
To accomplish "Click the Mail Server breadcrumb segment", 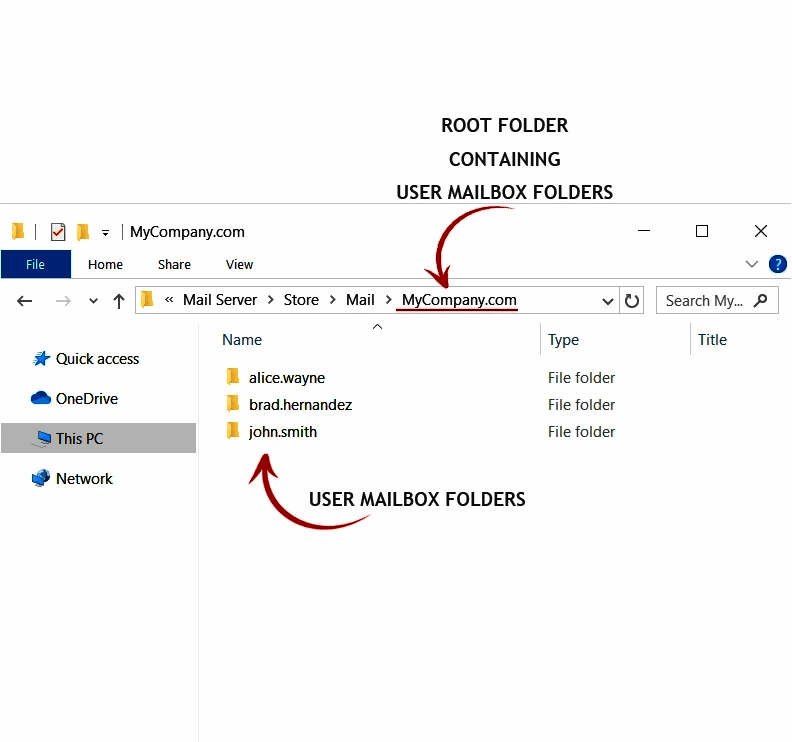I will (x=220, y=300).
